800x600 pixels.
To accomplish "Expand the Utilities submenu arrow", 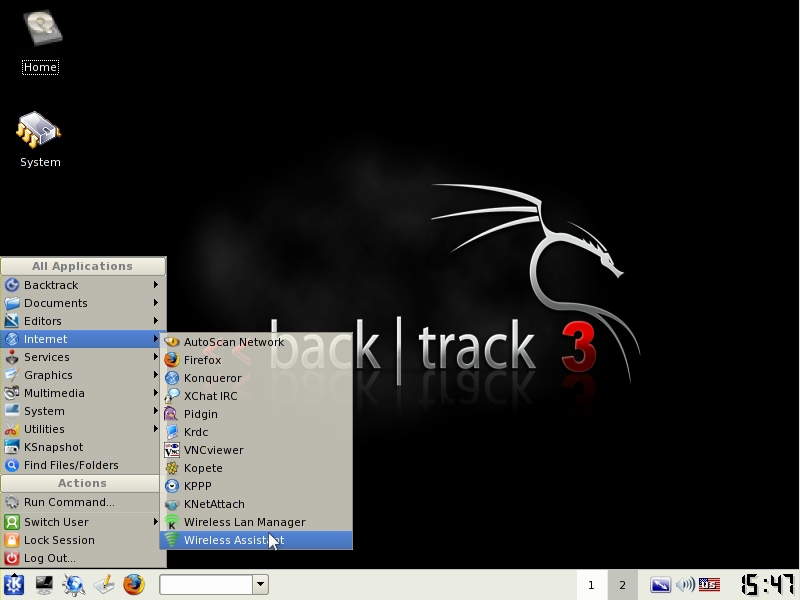I will (x=156, y=429).
